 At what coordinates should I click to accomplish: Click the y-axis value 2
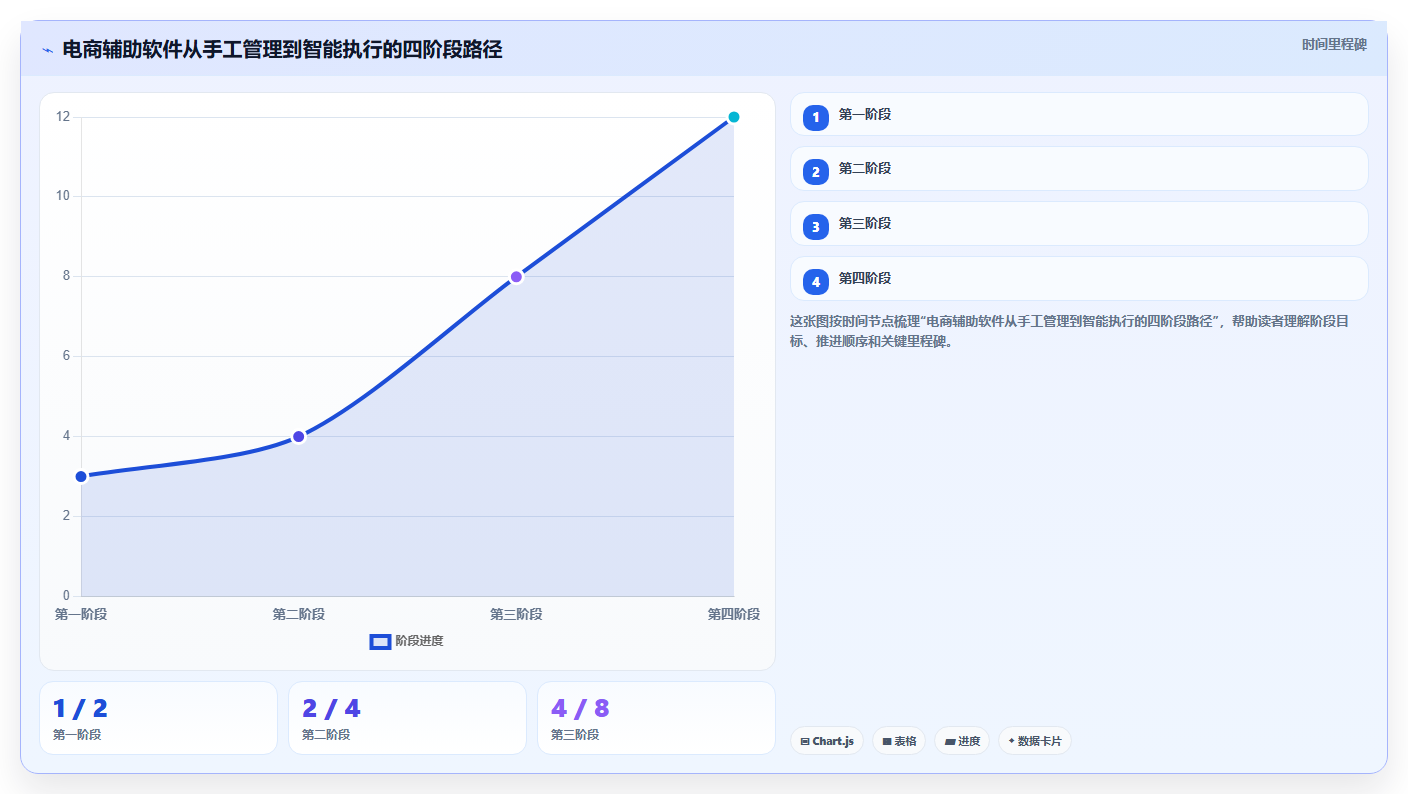(x=66, y=516)
